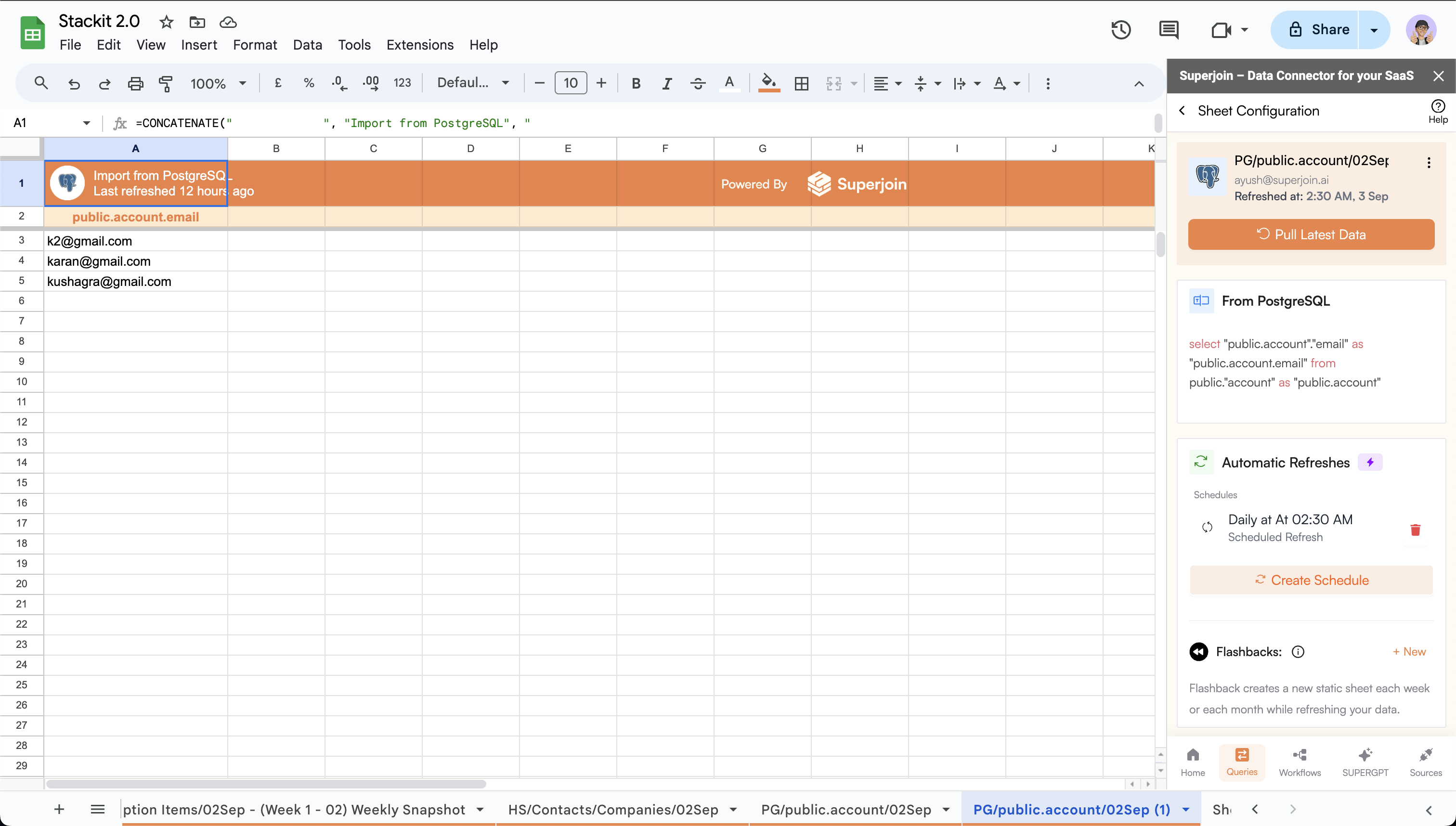
Task: Click the paint format icon
Action: [166, 83]
